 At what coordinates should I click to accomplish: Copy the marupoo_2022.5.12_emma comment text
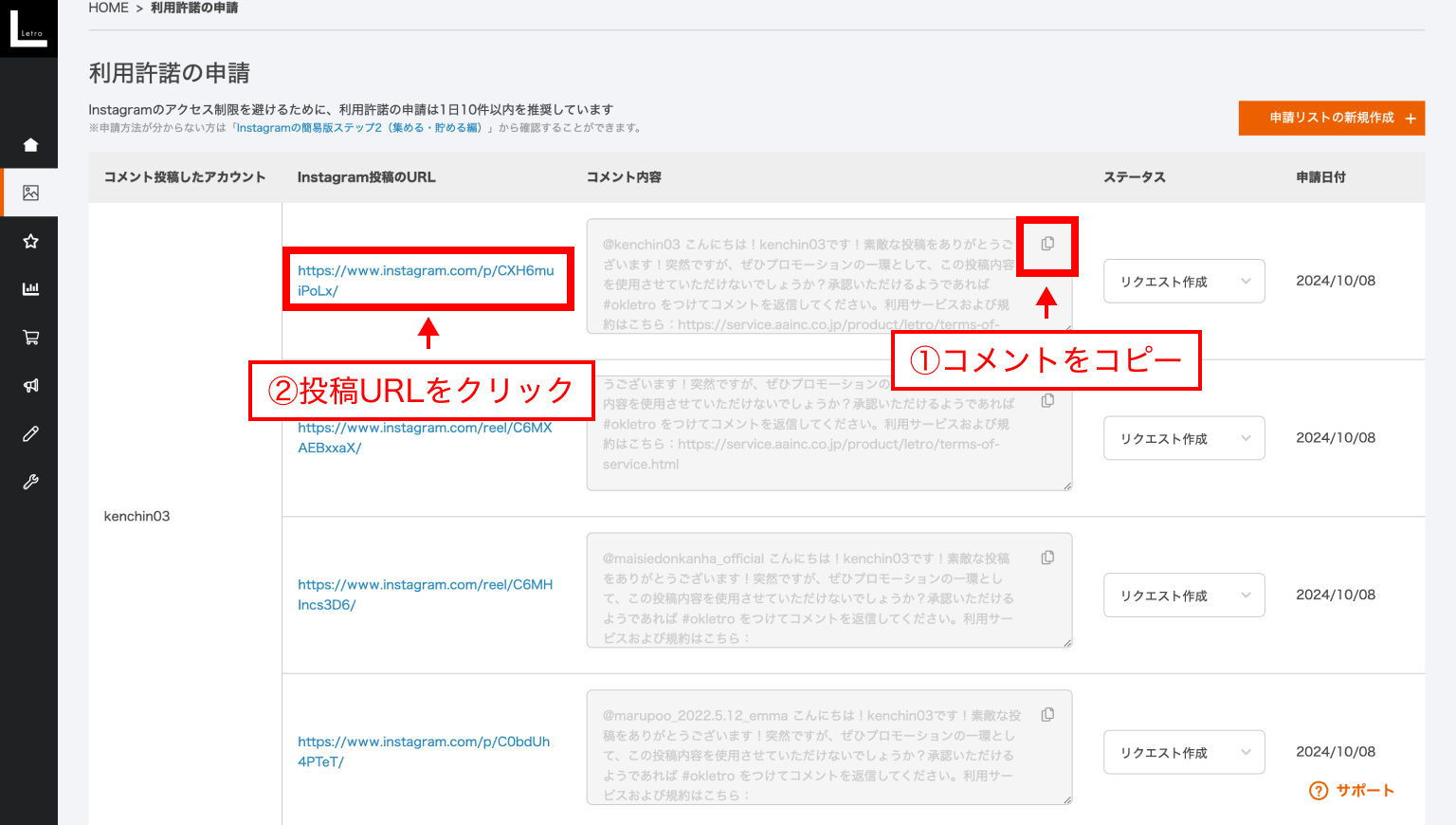pos(1047,715)
